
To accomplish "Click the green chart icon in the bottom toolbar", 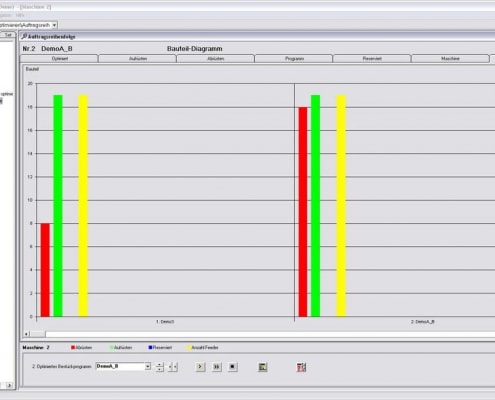I will click(x=263, y=367).
